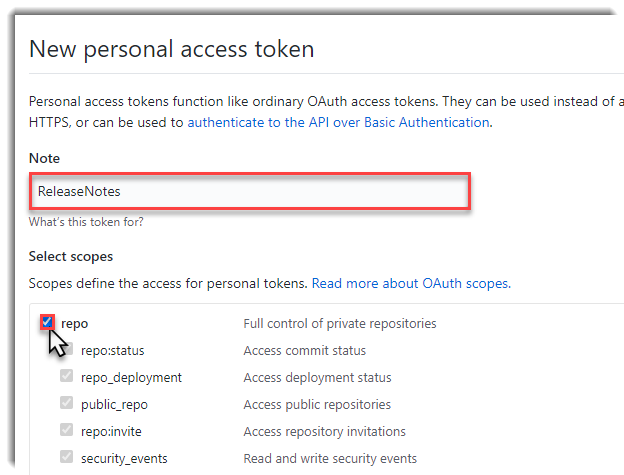Click the security_events label text
624x475 pixels.
click(x=124, y=459)
